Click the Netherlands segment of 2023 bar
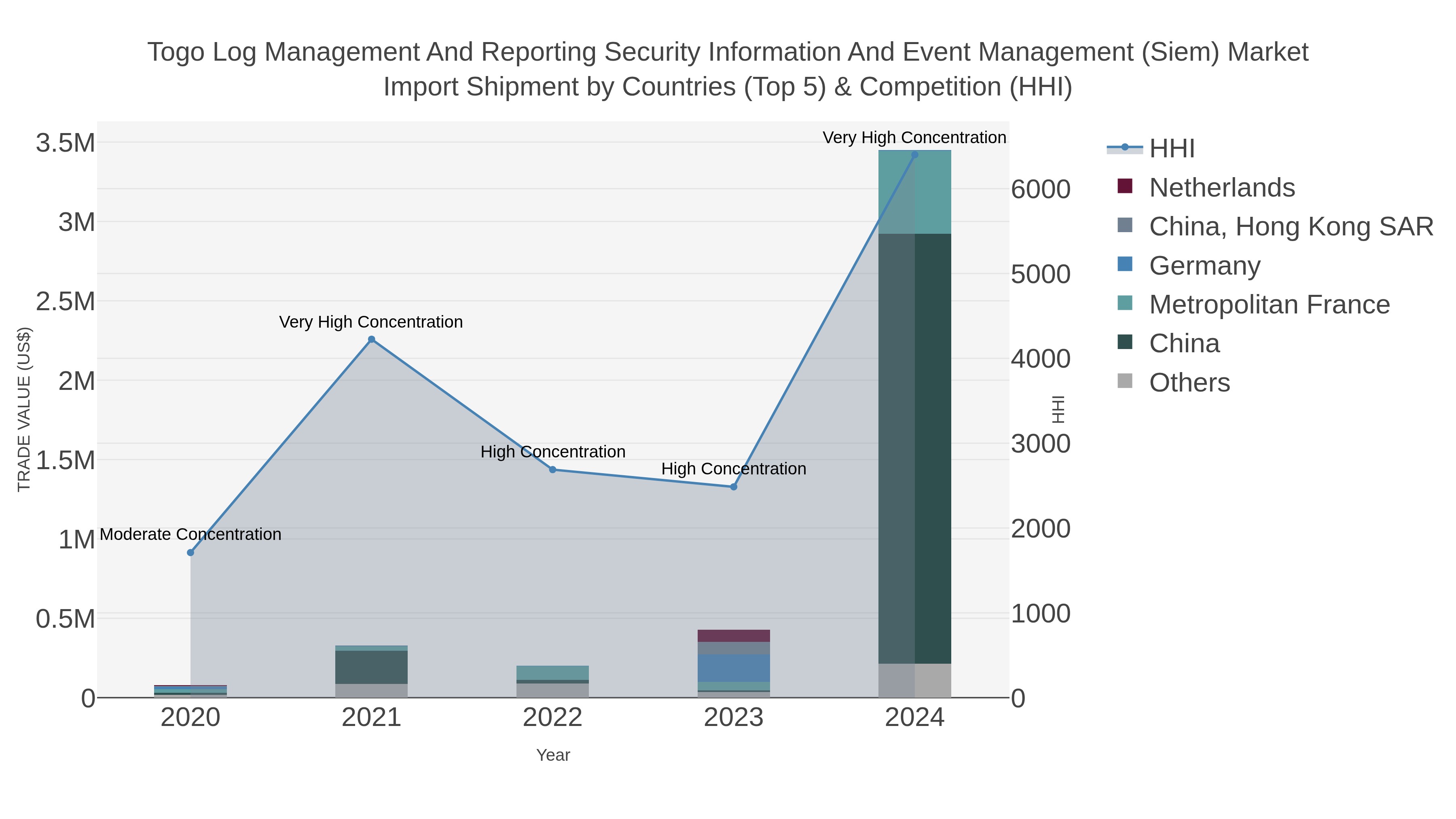 (734, 636)
